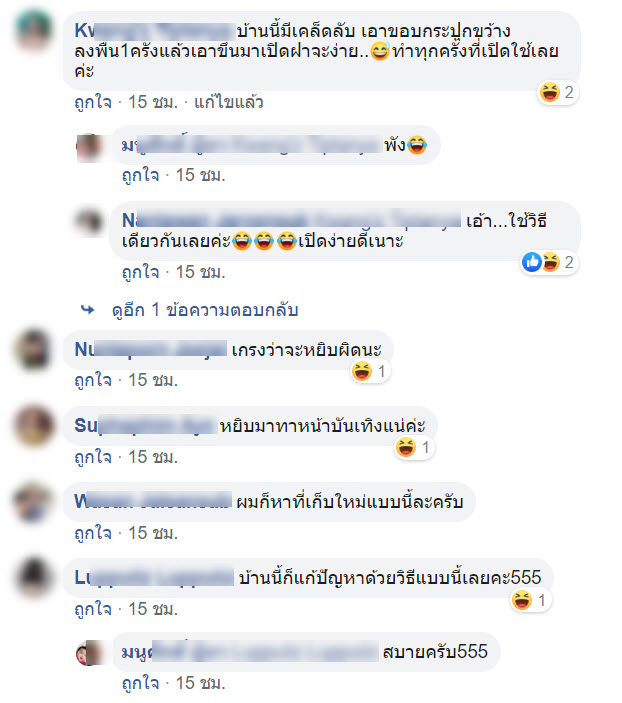
Task: Click the reply arrow icon beside ดูอีก 1
Action: [x=87, y=309]
